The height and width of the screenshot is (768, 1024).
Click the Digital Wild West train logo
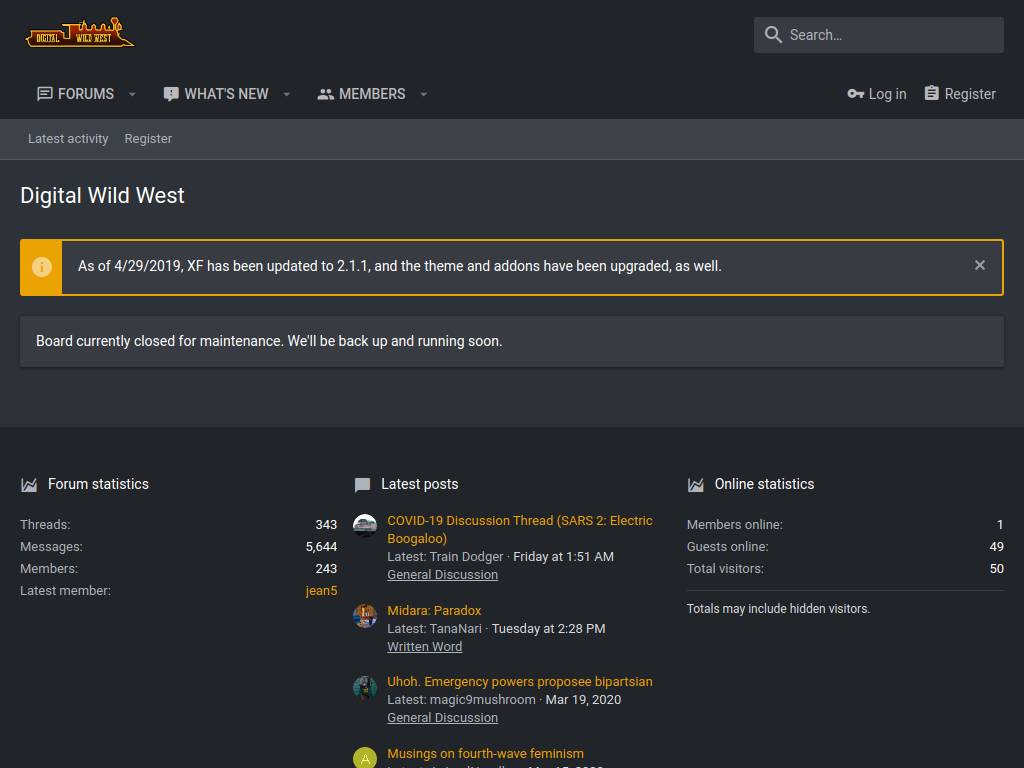(80, 33)
